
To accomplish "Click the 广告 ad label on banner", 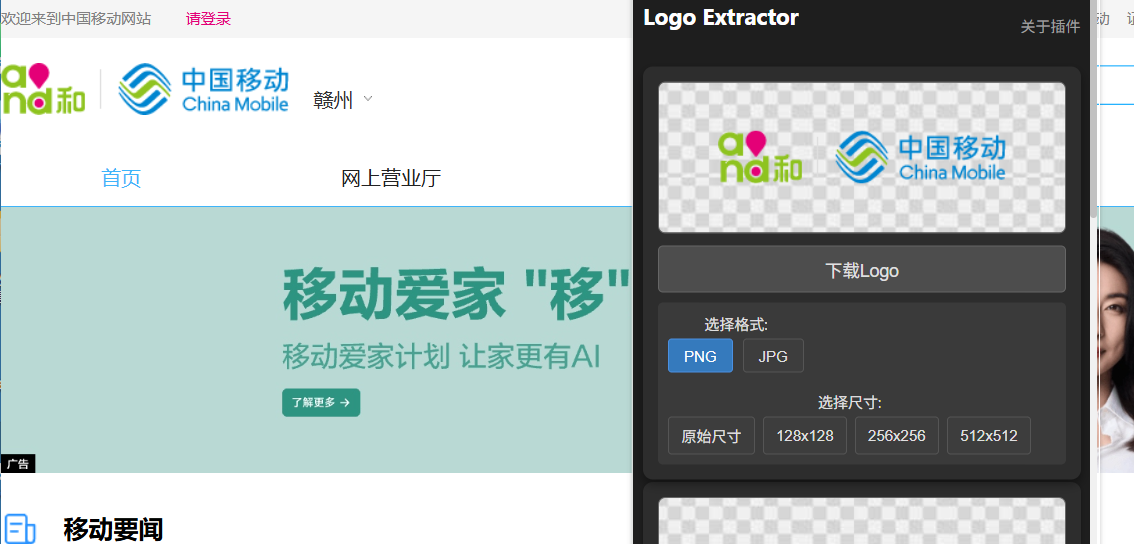I will pos(17,464).
